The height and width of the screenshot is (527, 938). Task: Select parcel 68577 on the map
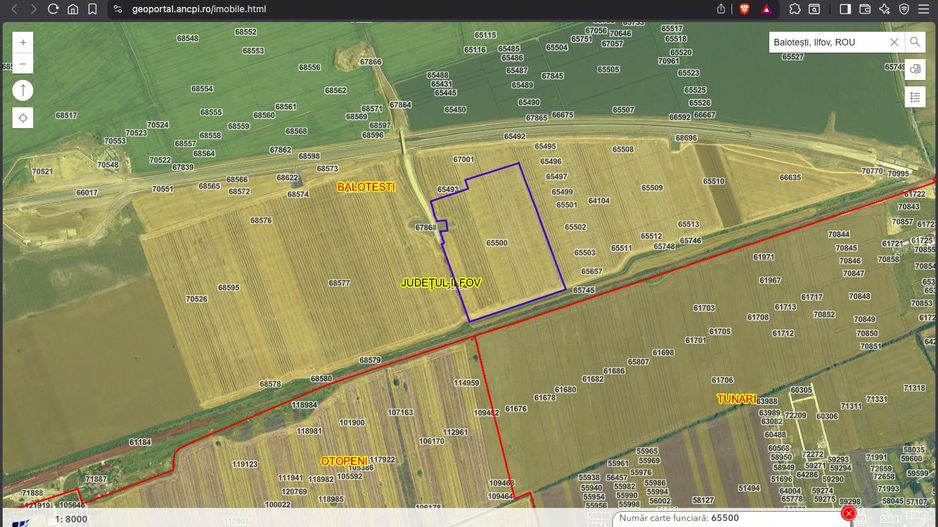[339, 283]
